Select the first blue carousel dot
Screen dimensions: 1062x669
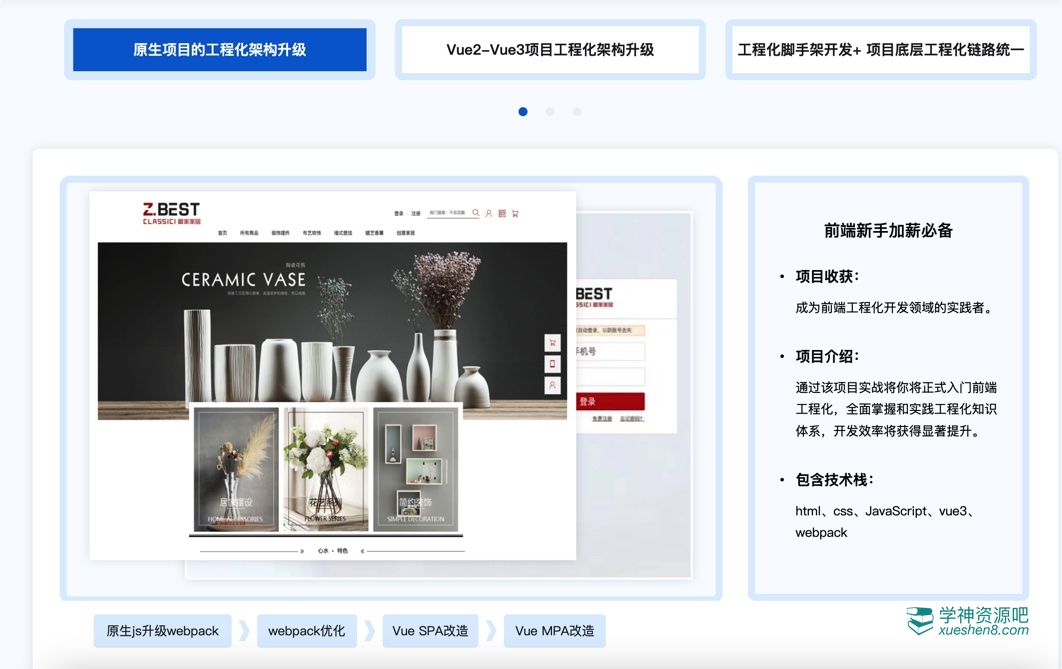(x=523, y=112)
